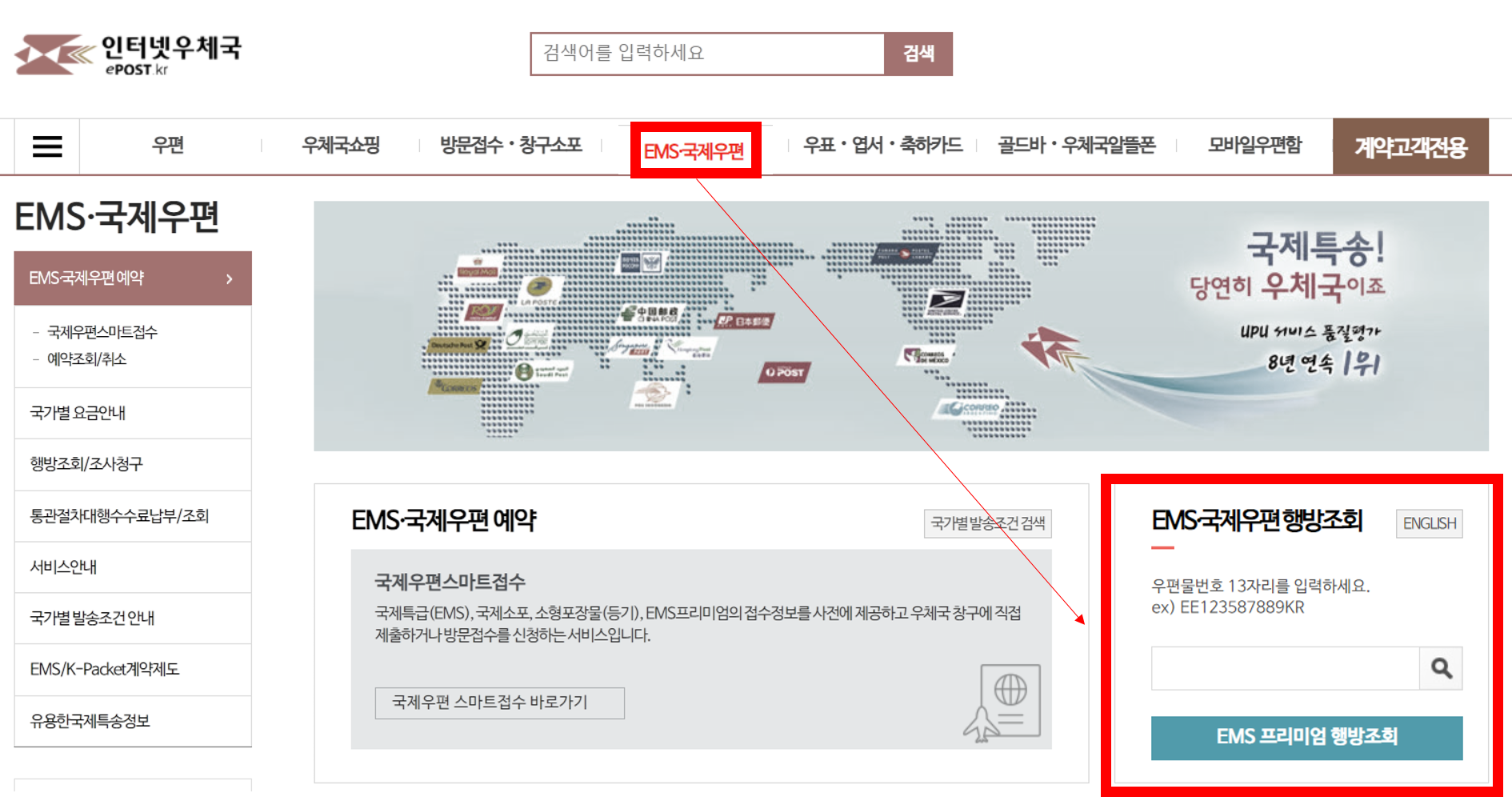Open 통관절차대행수수료납부/조회 sidebar item

133,516
